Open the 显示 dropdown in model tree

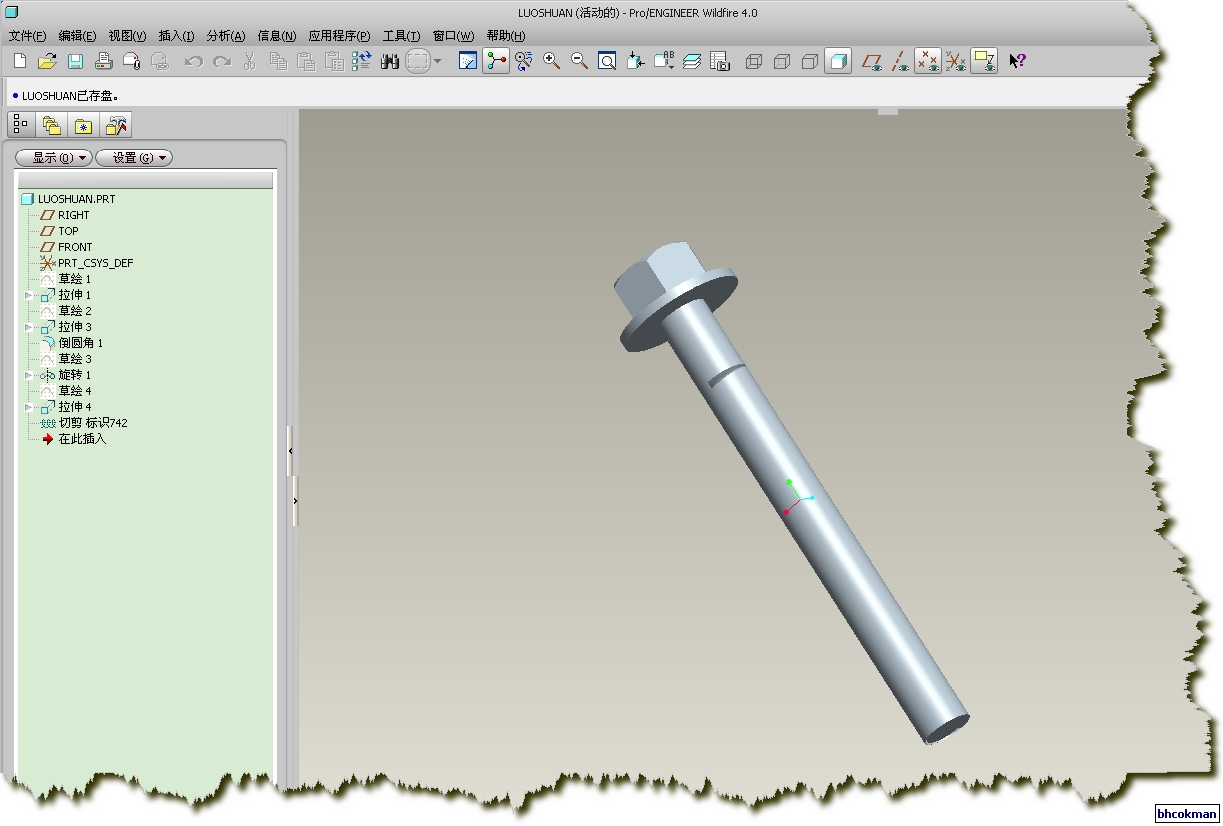[x=54, y=158]
